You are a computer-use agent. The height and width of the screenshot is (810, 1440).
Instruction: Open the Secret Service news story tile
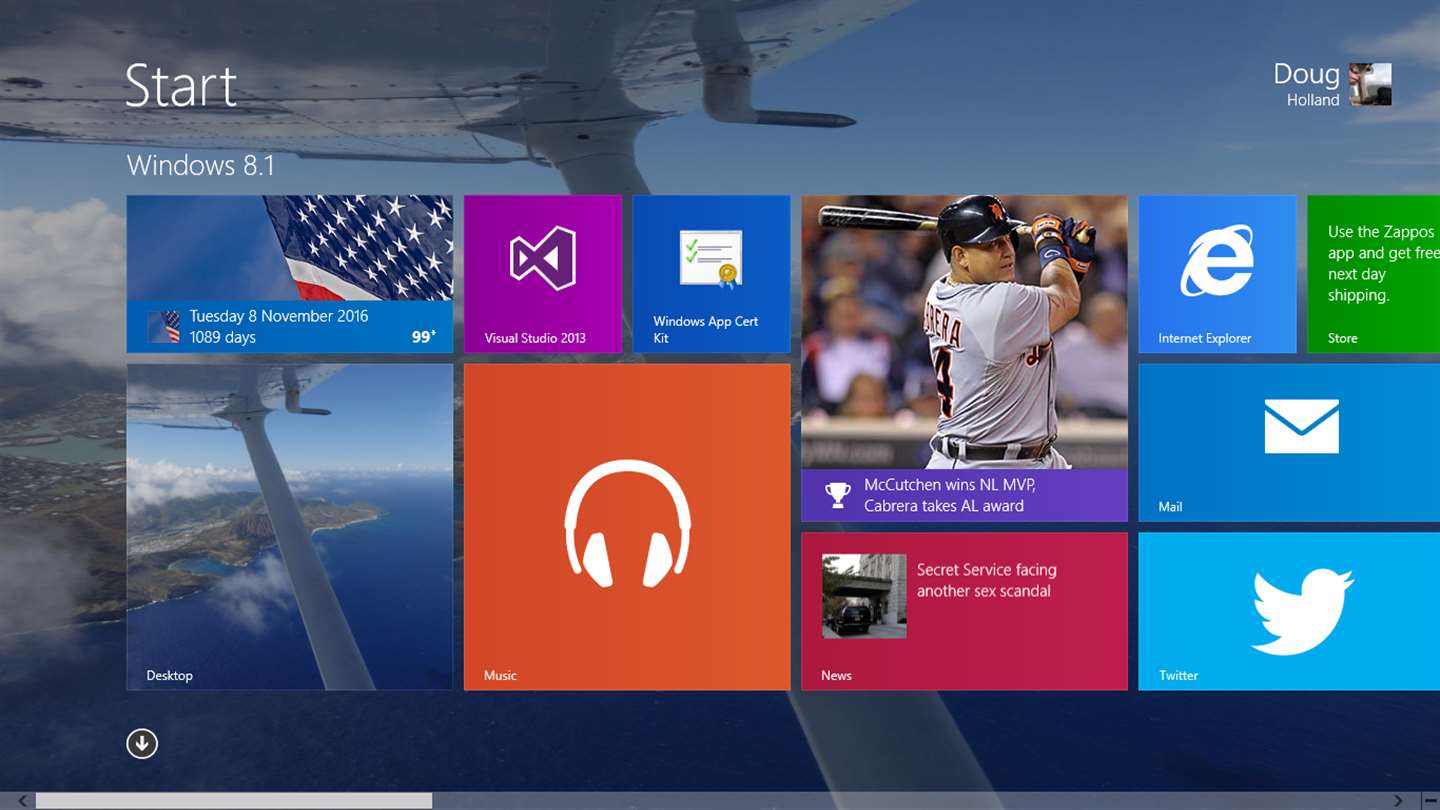[964, 611]
